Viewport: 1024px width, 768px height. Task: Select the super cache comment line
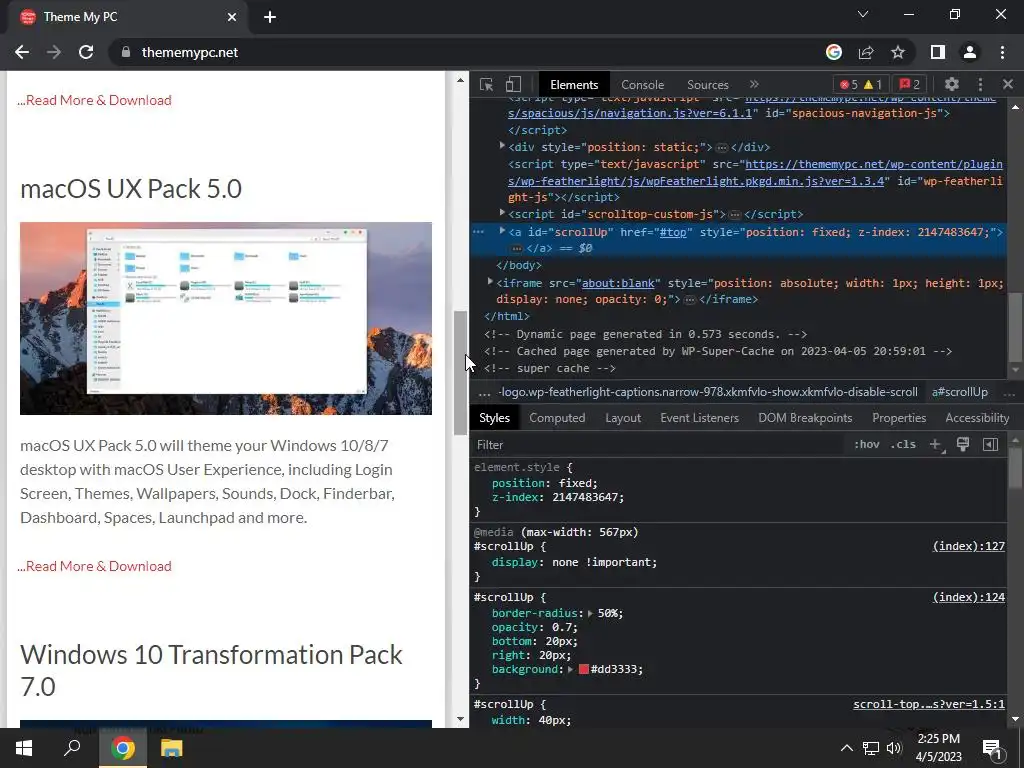[549, 368]
